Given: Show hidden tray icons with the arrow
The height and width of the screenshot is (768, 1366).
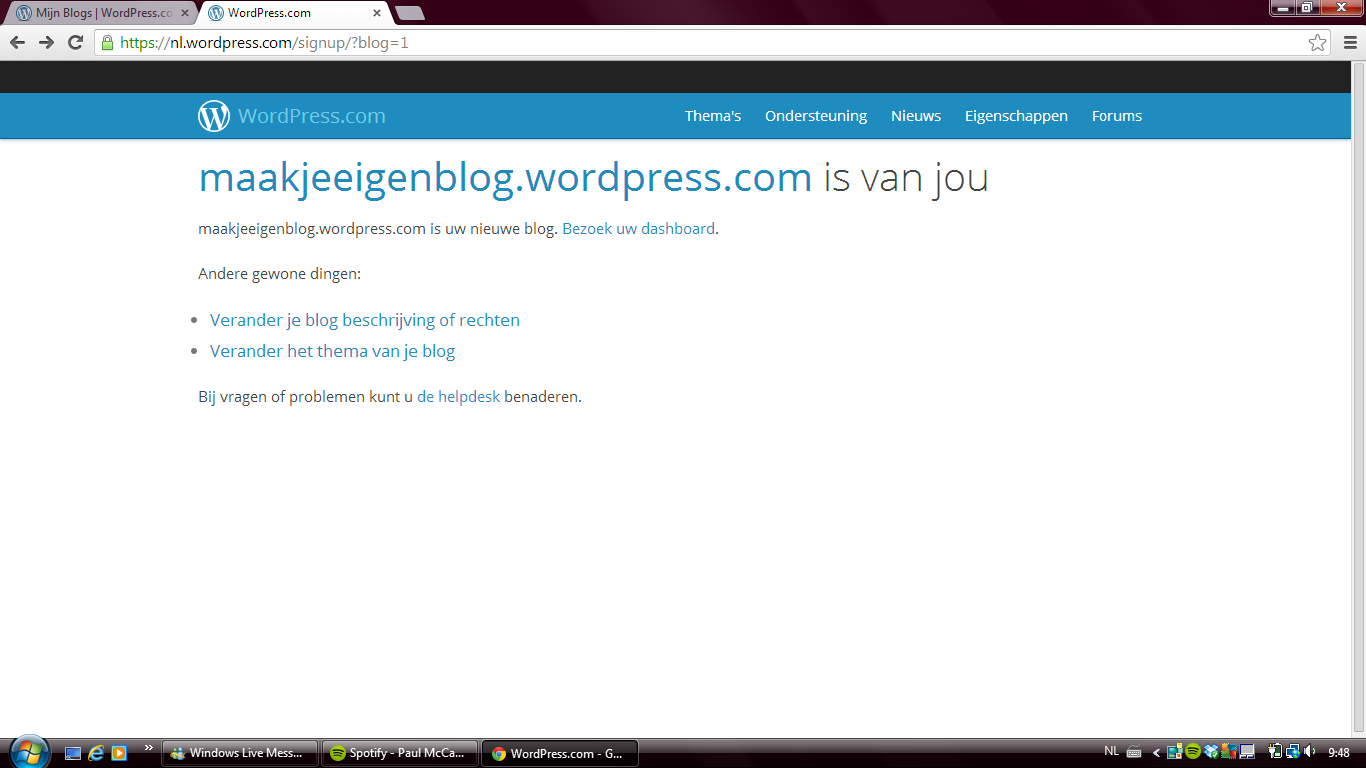Looking at the screenshot, I should pos(1157,753).
